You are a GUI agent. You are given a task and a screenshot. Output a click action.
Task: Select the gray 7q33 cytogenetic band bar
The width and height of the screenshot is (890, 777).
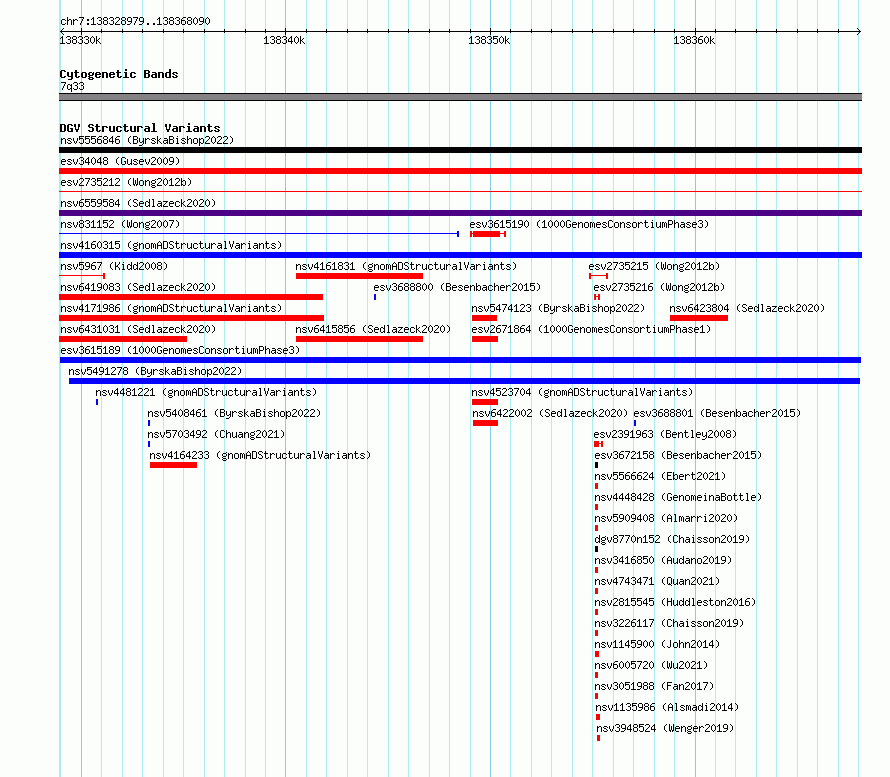pyautogui.click(x=460, y=97)
